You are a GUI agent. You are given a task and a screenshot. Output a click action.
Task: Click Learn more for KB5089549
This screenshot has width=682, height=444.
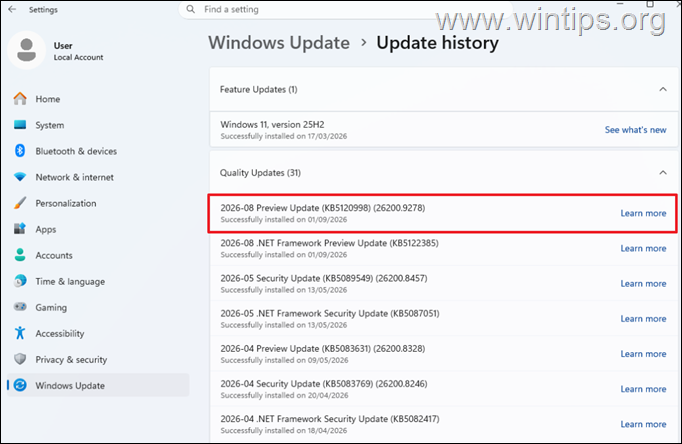pos(643,284)
